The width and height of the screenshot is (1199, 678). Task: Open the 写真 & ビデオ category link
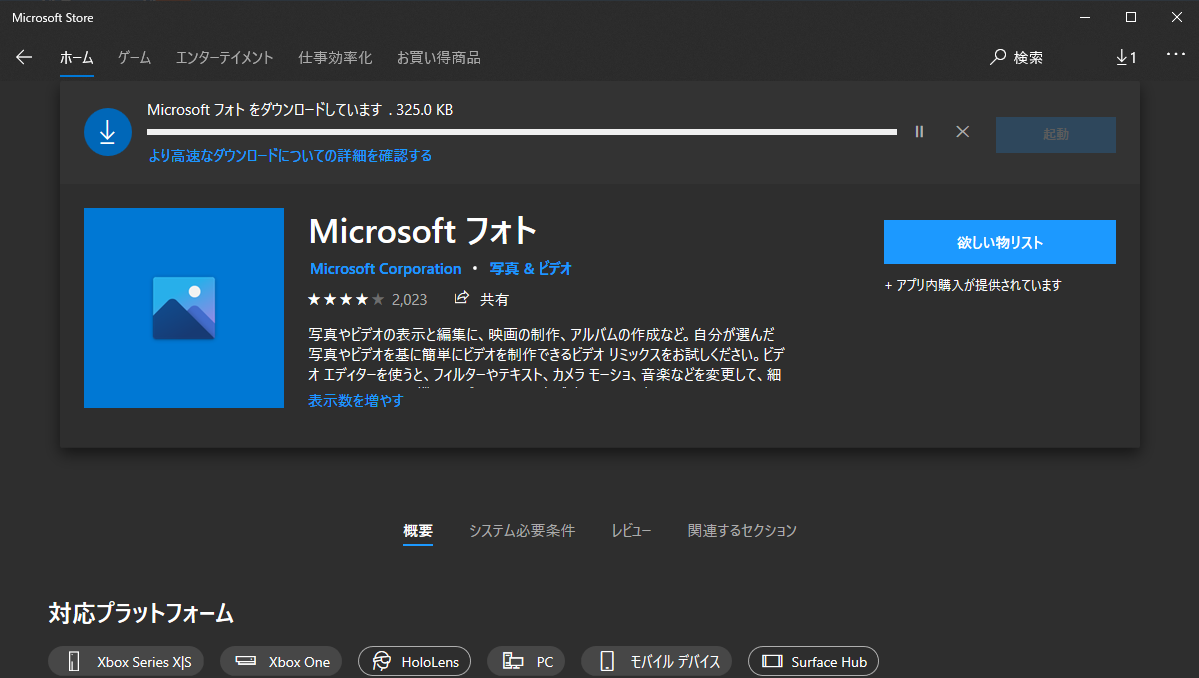point(531,269)
